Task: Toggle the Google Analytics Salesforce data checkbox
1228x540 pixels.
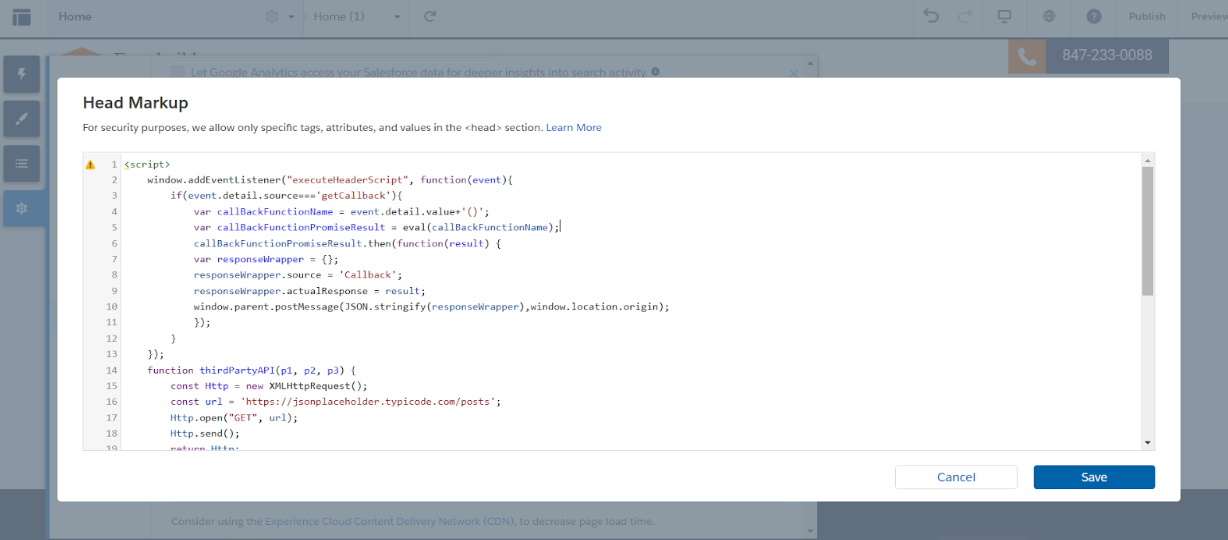Action: pyautogui.click(x=177, y=72)
